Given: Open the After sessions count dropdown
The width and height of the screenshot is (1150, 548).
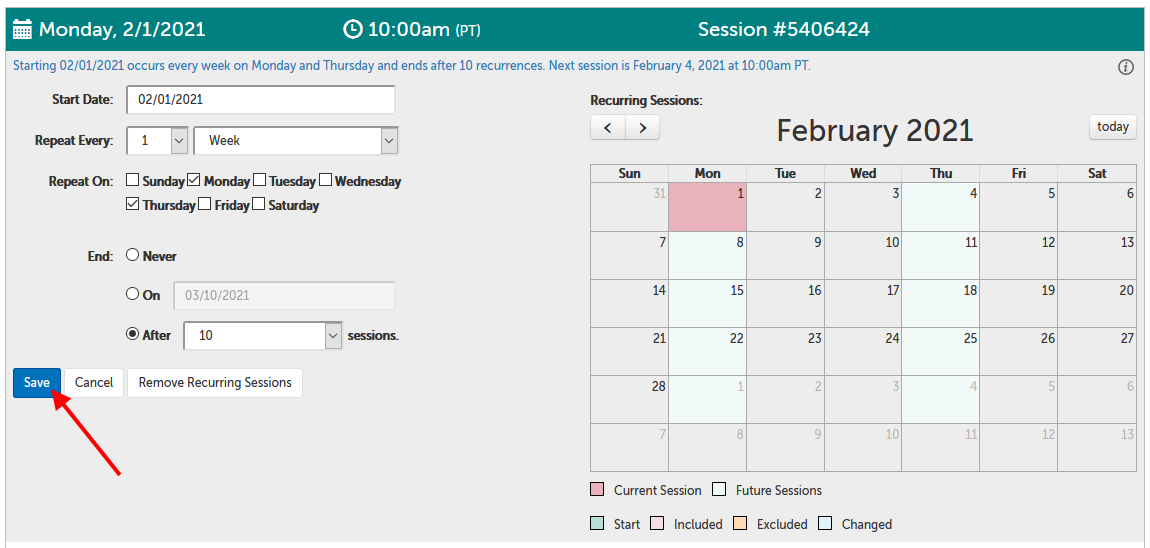Looking at the screenshot, I should pos(333,336).
